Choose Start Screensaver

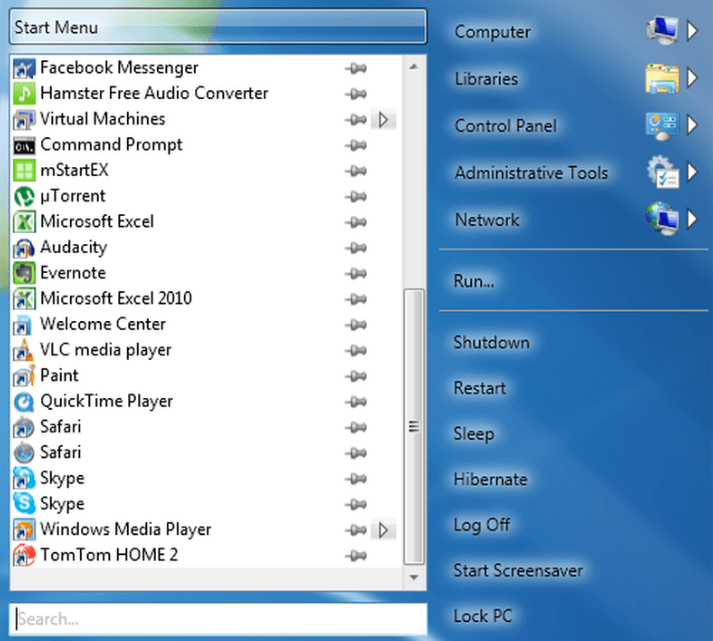[518, 571]
